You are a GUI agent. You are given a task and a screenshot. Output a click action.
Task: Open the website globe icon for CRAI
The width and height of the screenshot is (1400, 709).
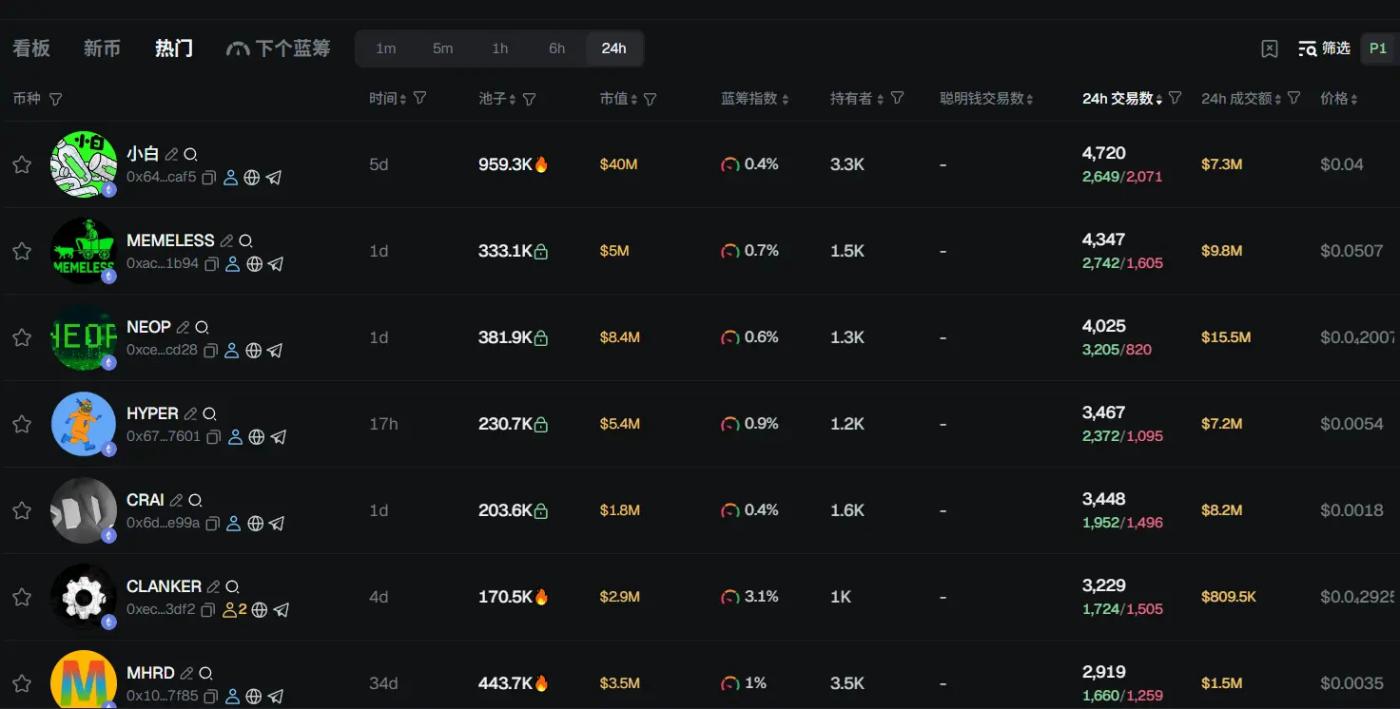255,523
